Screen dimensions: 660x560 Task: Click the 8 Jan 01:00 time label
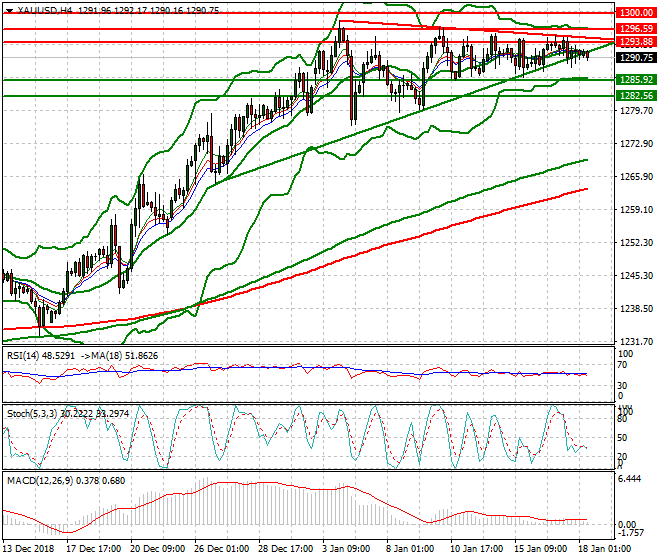[x=410, y=549]
